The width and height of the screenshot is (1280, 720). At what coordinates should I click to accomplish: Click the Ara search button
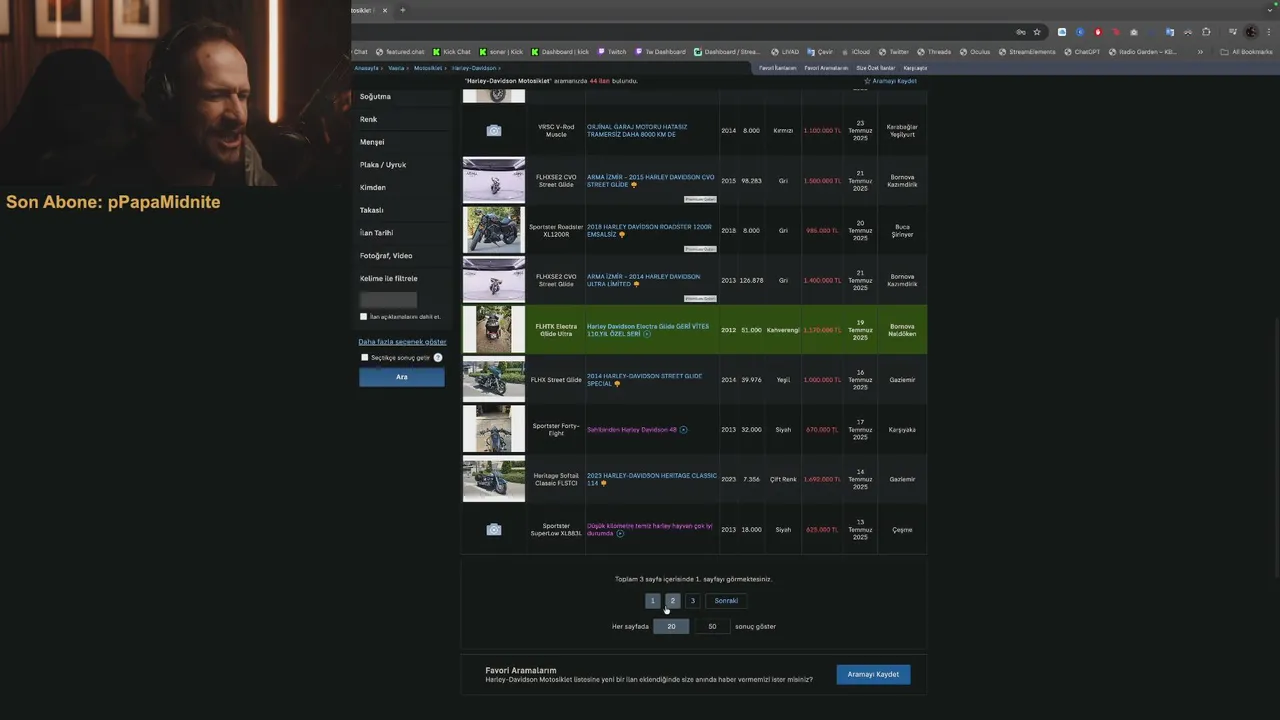[402, 377]
